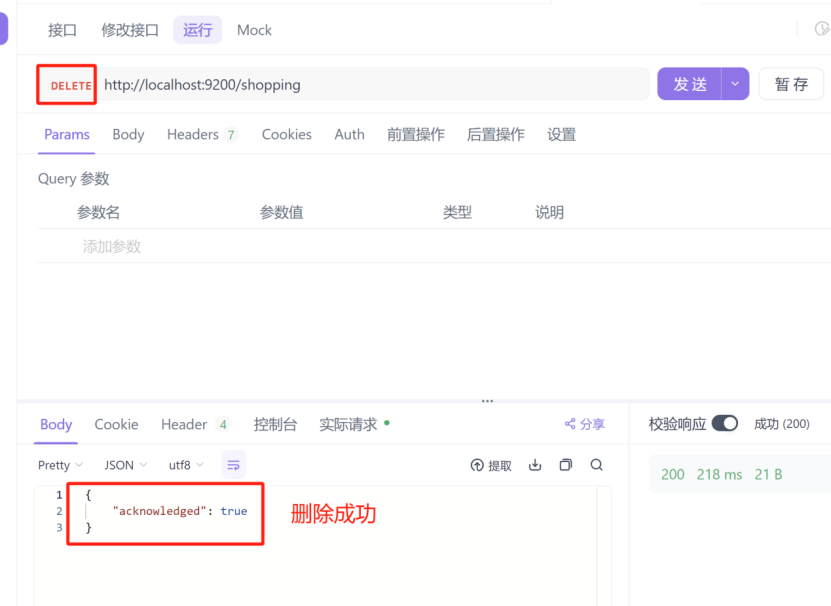Open the Headers 7 tab
The width and height of the screenshot is (831, 606).
[x=202, y=135]
